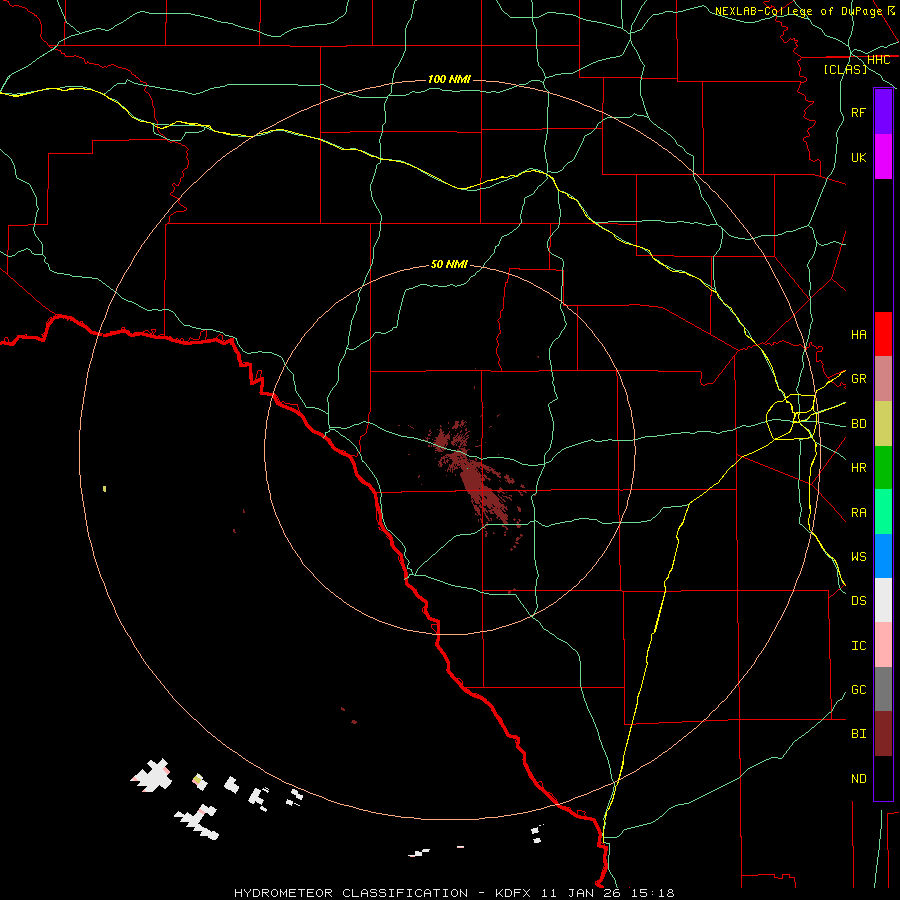Click the HA legend label
900x900 pixels.
click(x=859, y=334)
